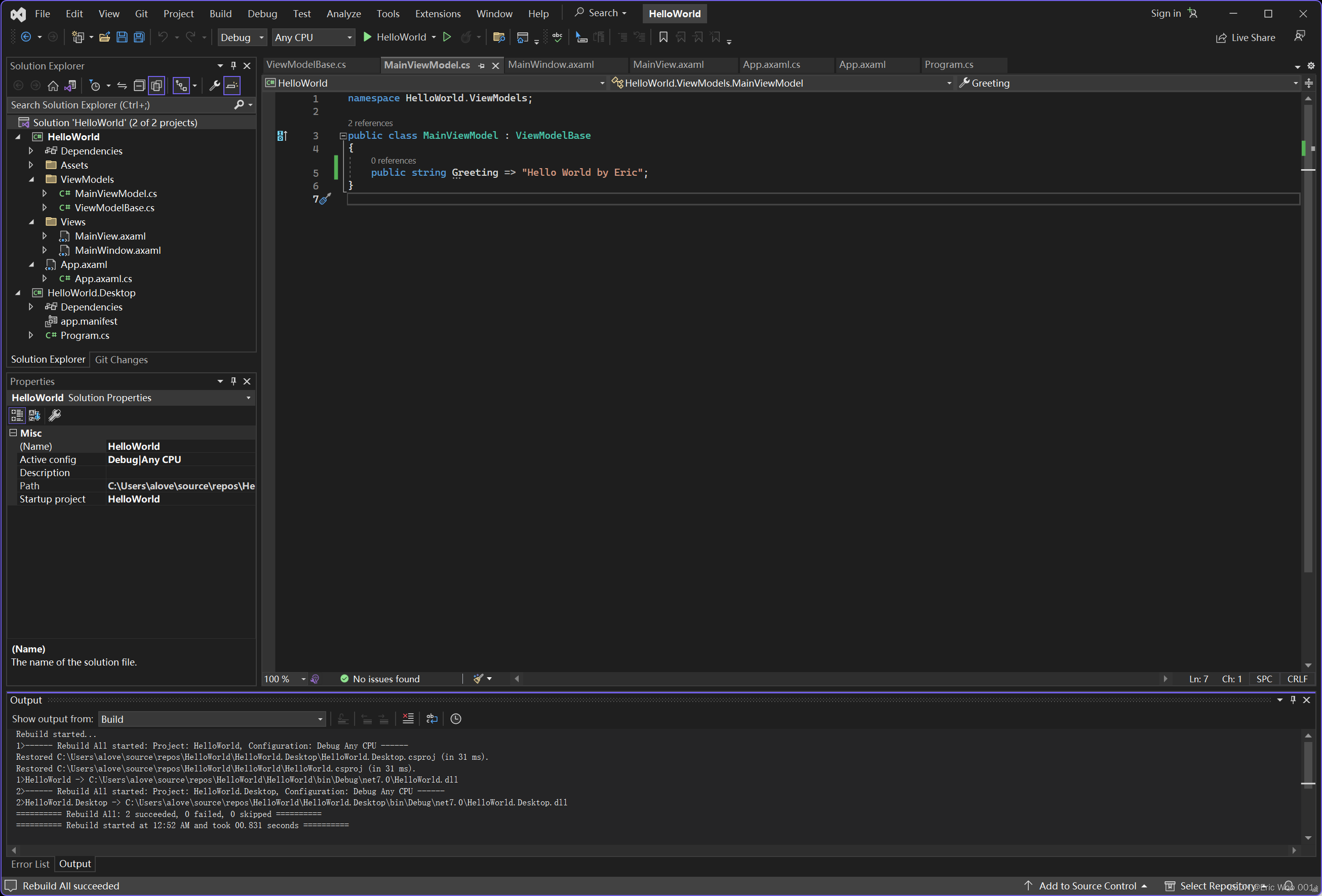Toggle a bookmark on the current line
The height and width of the screenshot is (896, 1322).
663,36
